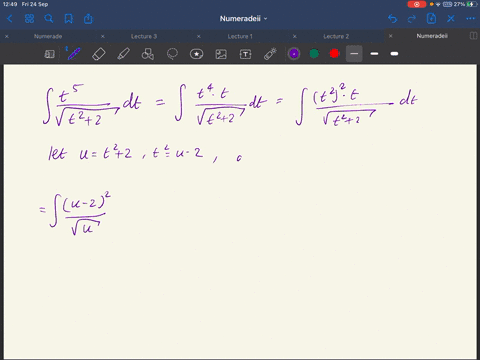
Task: Open the share and export menu
Action: 88,19
